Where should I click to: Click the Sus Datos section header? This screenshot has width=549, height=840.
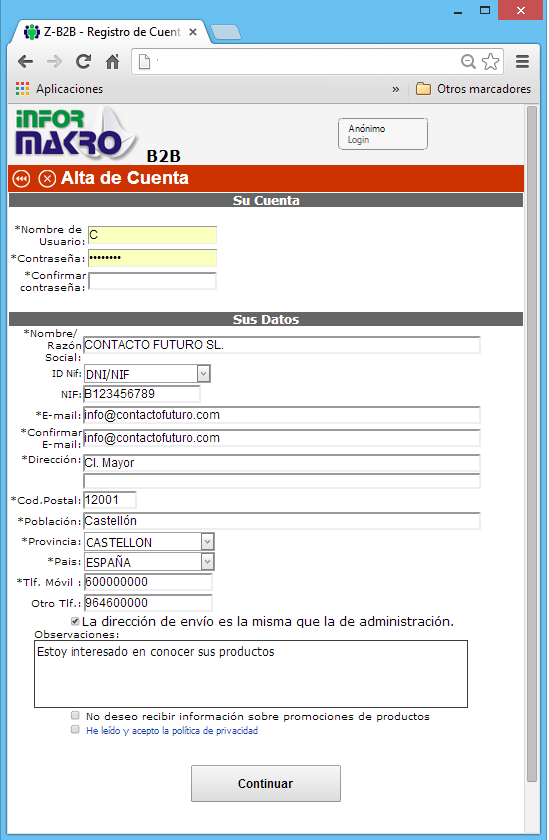(266, 319)
